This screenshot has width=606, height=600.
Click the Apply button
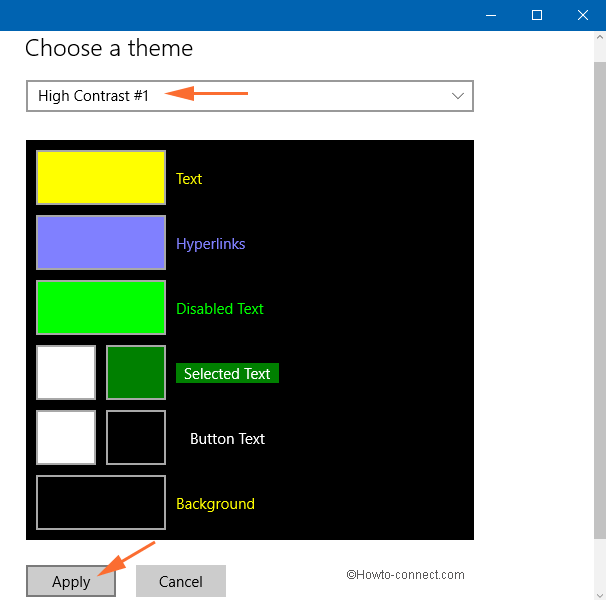pyautogui.click(x=71, y=581)
